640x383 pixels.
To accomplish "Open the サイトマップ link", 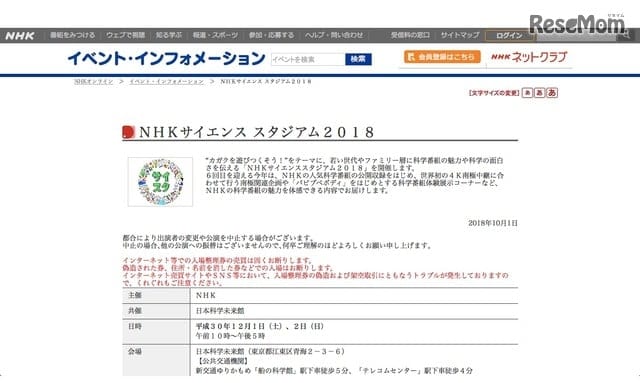I will [460, 36].
